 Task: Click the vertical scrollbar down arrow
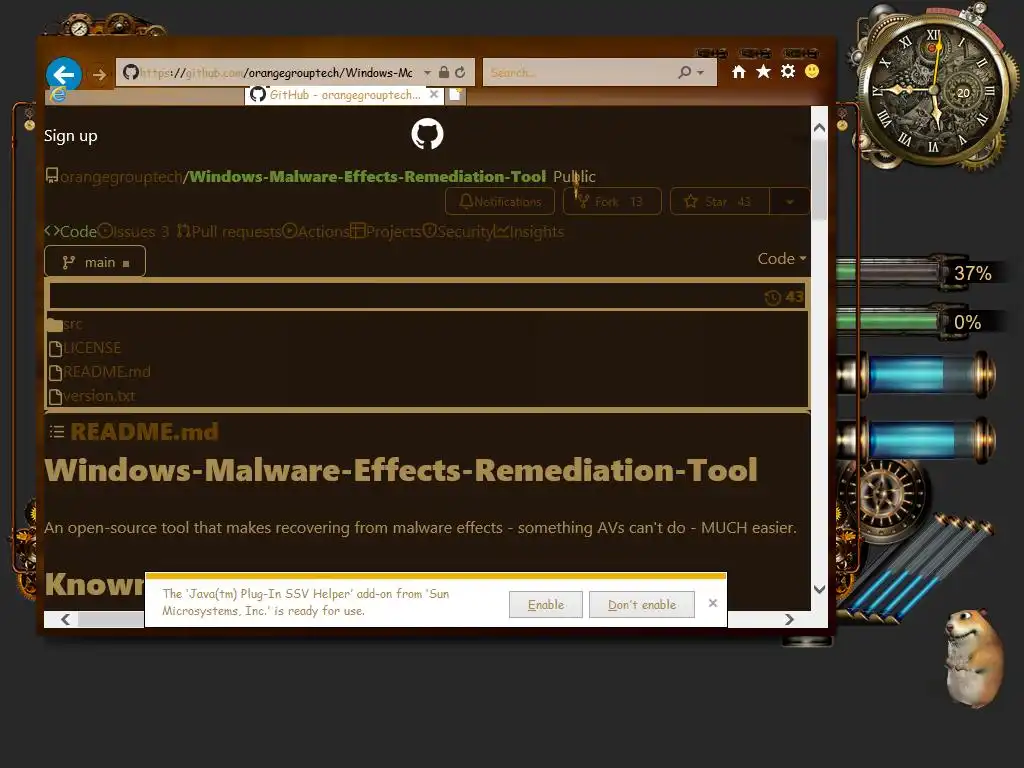(820, 589)
